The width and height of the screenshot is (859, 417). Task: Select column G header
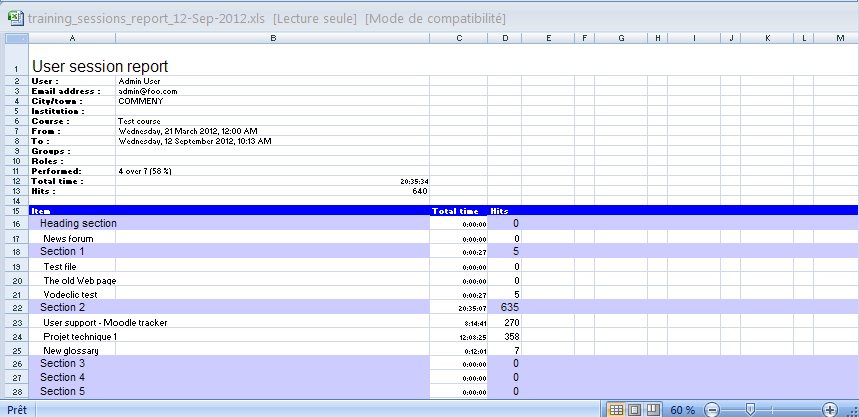click(x=621, y=38)
